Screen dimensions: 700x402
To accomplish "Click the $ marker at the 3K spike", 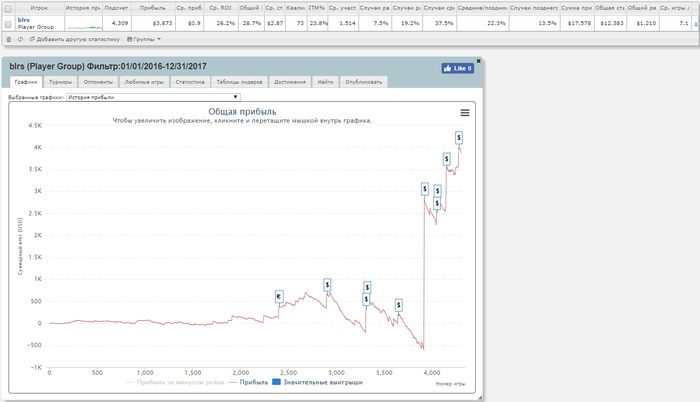I will tap(425, 189).
